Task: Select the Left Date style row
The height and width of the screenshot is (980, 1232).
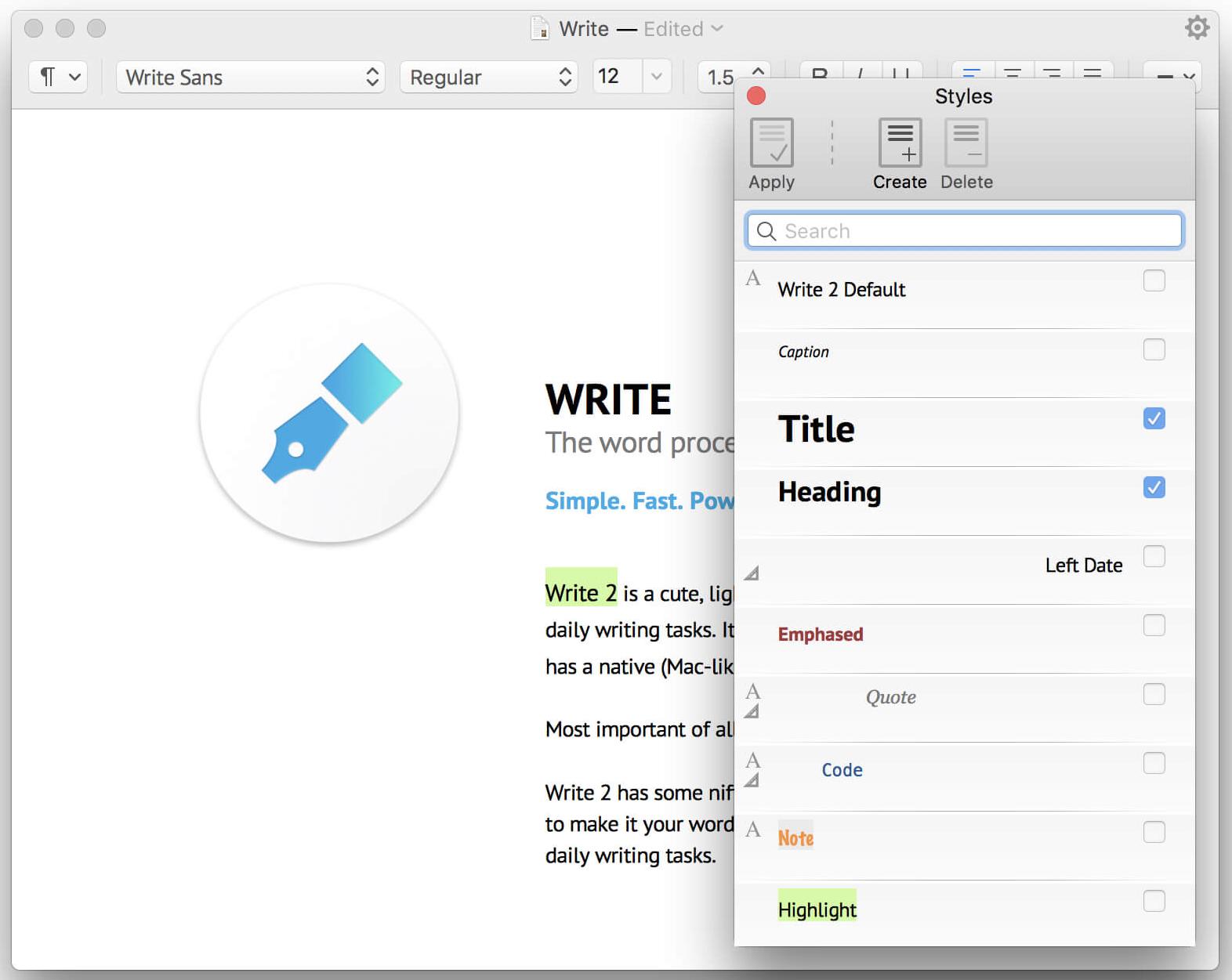Action: tap(965, 570)
